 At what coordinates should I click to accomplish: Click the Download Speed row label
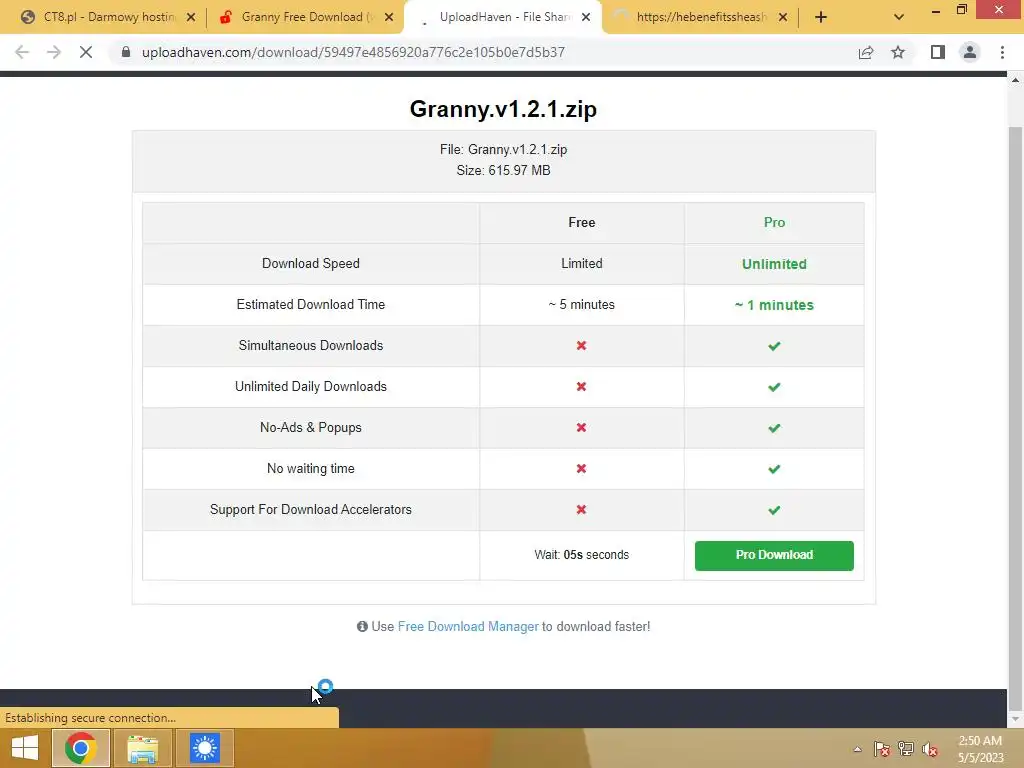click(311, 263)
